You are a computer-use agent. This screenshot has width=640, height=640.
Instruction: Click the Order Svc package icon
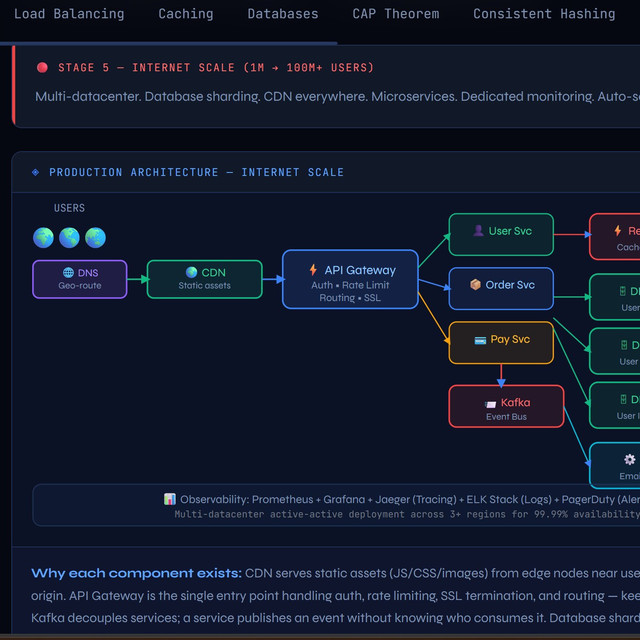475,284
